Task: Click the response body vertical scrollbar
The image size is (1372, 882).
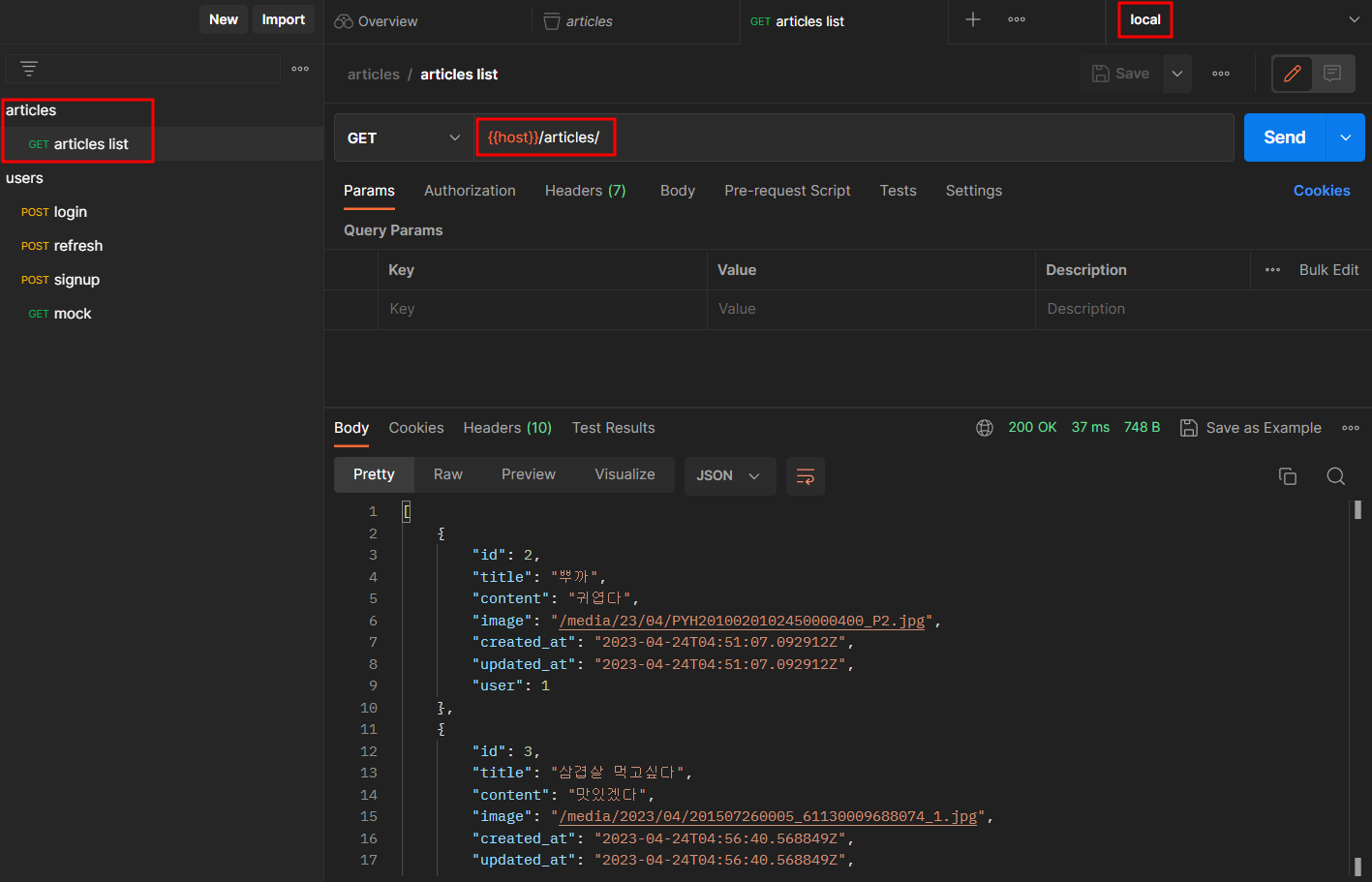Action: click(x=1357, y=688)
